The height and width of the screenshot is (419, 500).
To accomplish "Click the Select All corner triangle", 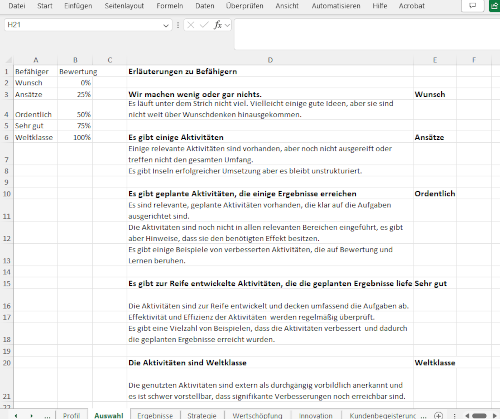I will click(x=9, y=60).
